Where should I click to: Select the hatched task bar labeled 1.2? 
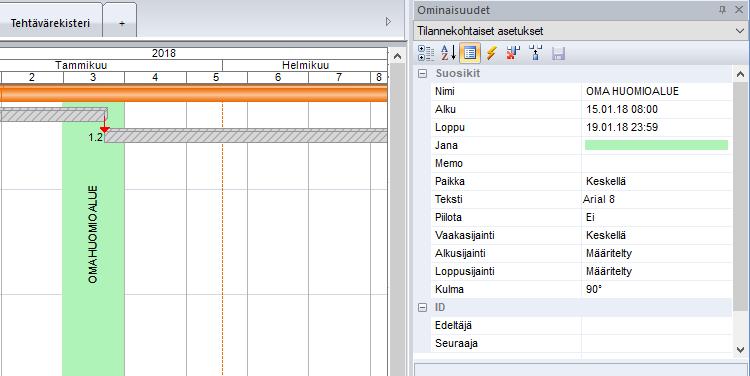tap(246, 136)
